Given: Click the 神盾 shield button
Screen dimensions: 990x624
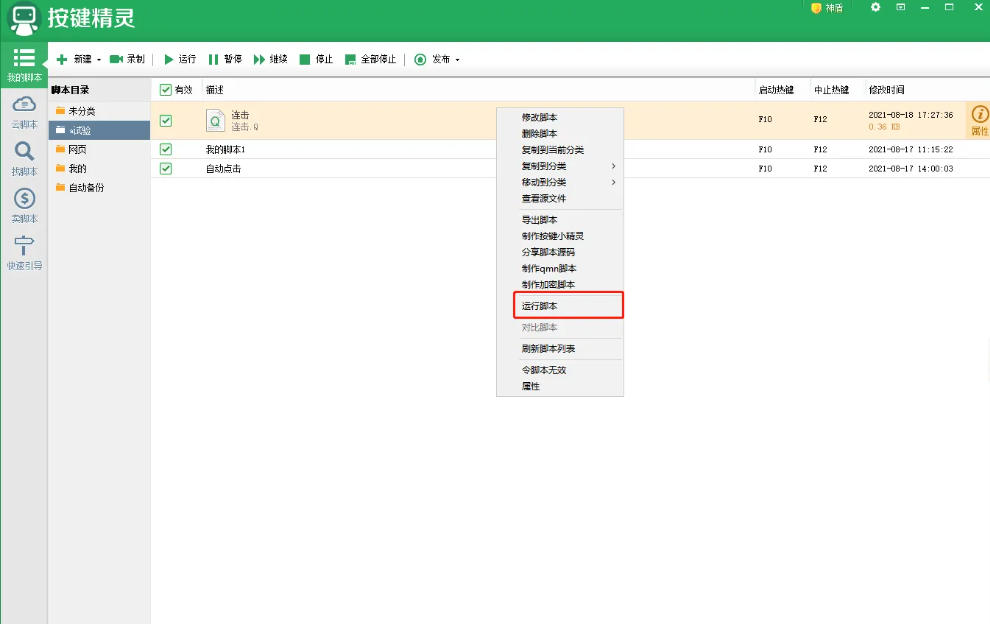Looking at the screenshot, I should tap(827, 8).
